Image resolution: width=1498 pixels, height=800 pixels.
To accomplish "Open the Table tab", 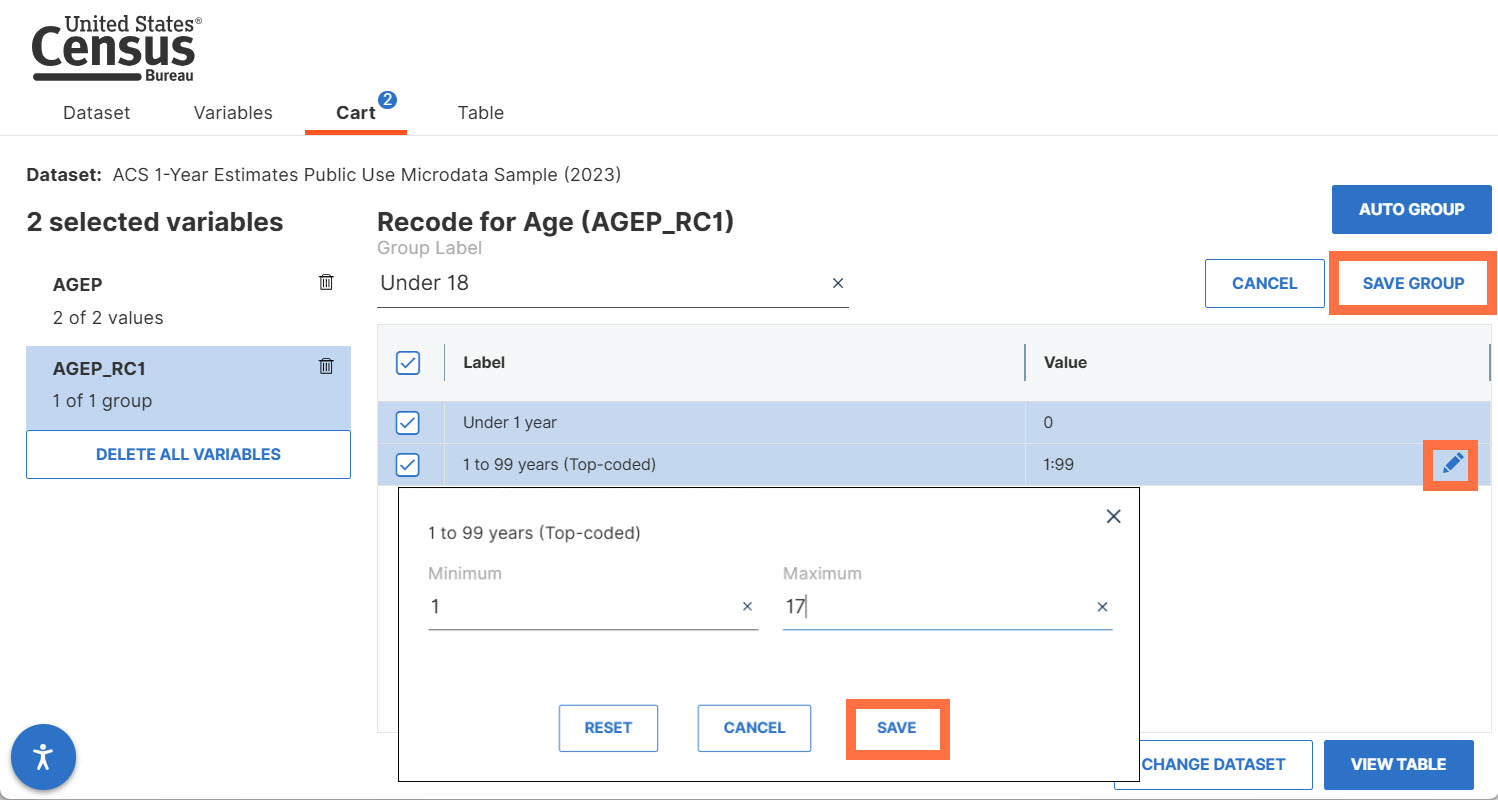I will pos(480,113).
